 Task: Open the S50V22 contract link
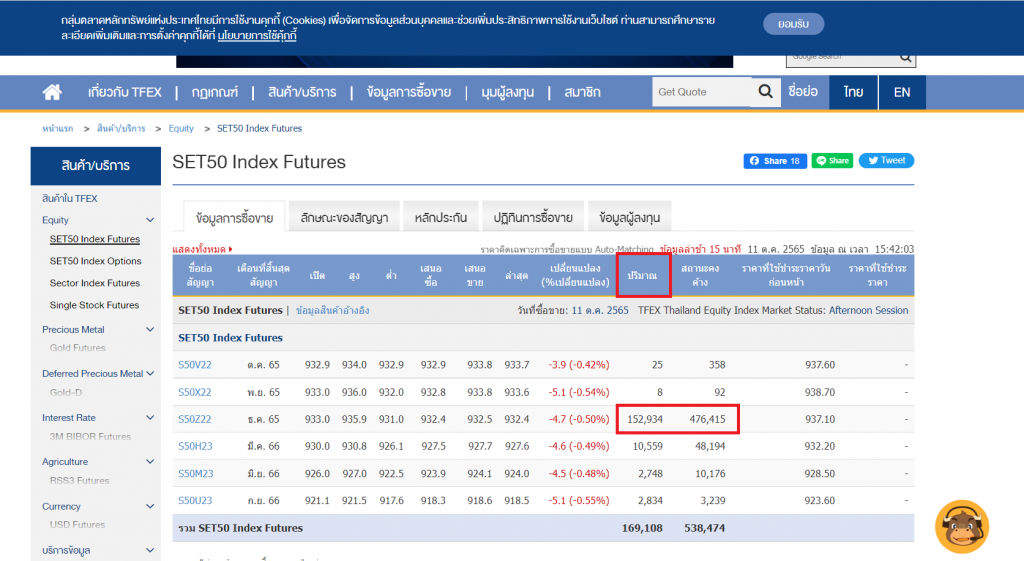pyautogui.click(x=195, y=365)
